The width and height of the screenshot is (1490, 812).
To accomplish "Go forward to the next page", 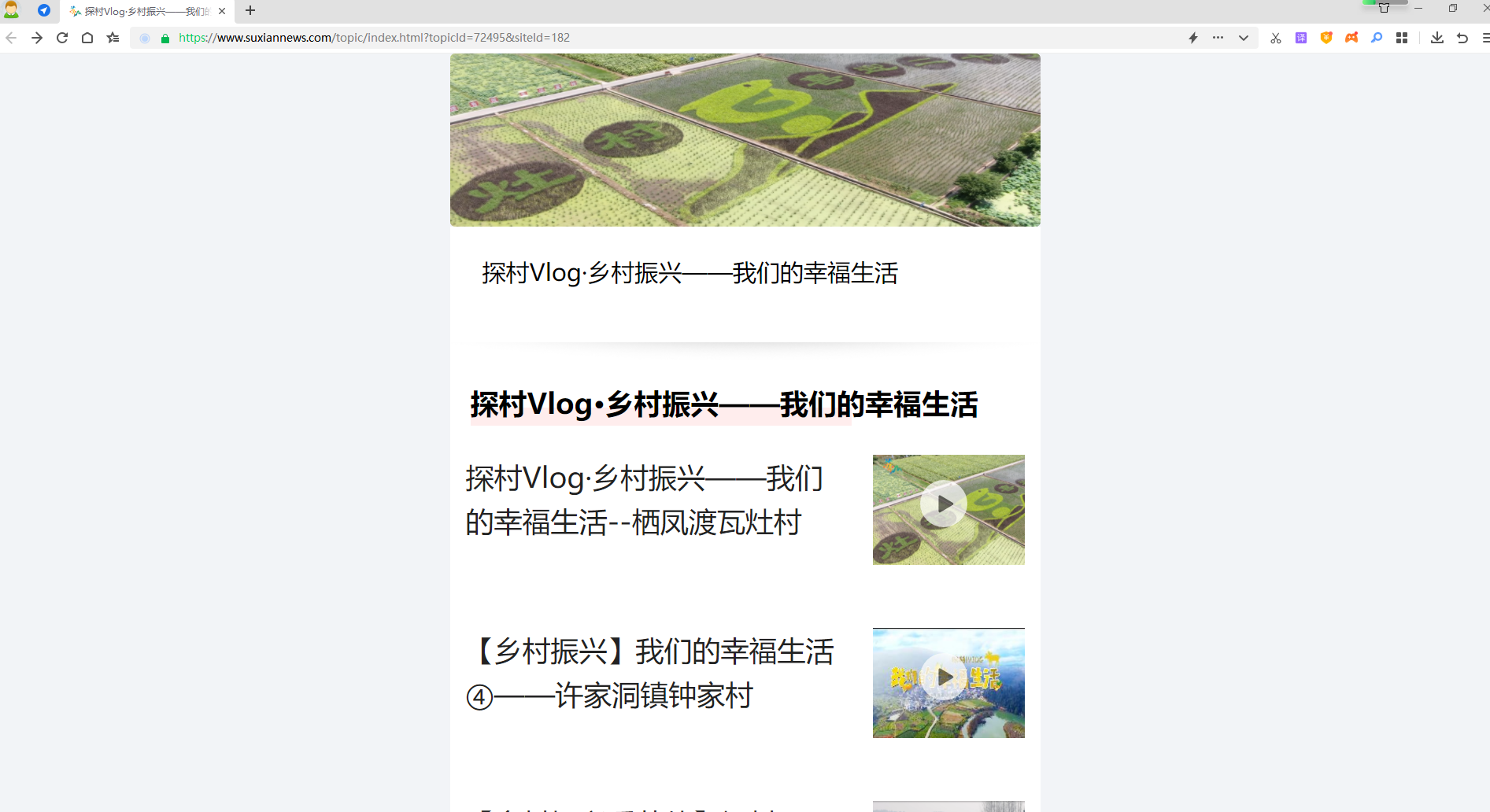I will (x=37, y=38).
